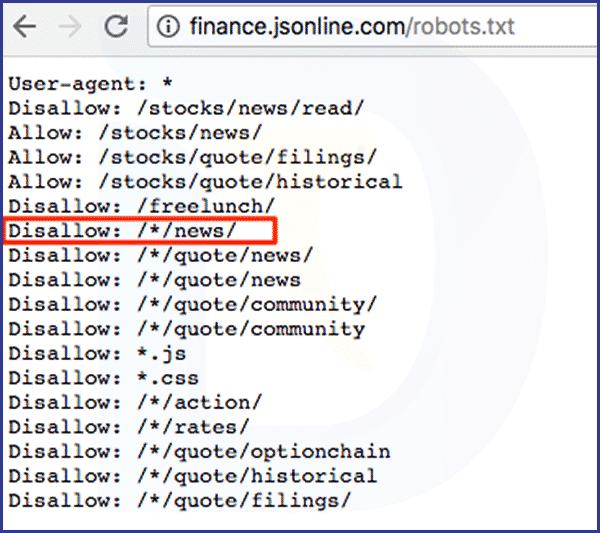This screenshot has width=600, height=533.
Task: Click the Disallow /stocks/news/read/ line
Action: 186,108
